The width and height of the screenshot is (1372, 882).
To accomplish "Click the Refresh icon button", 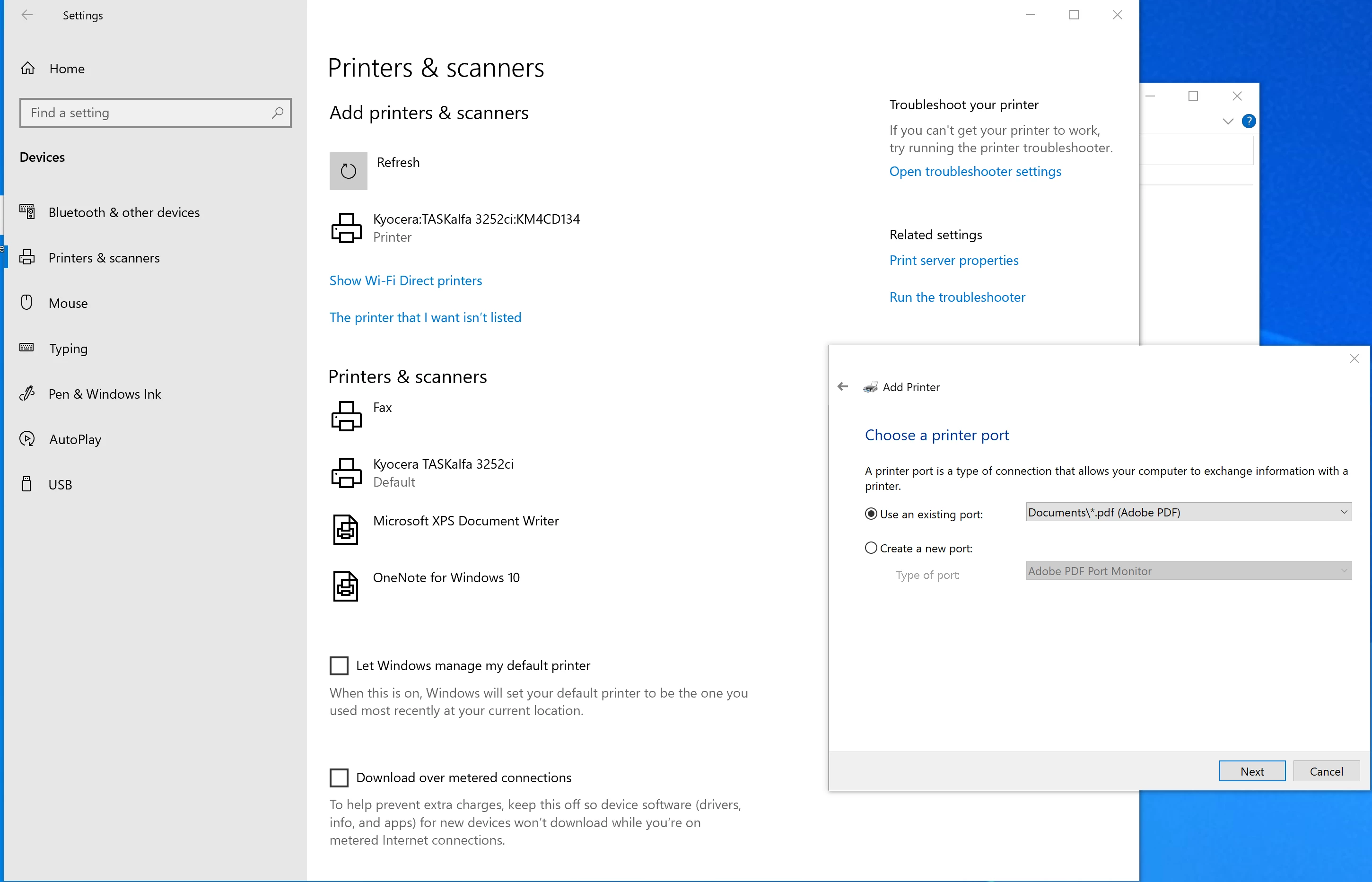I will click(348, 171).
